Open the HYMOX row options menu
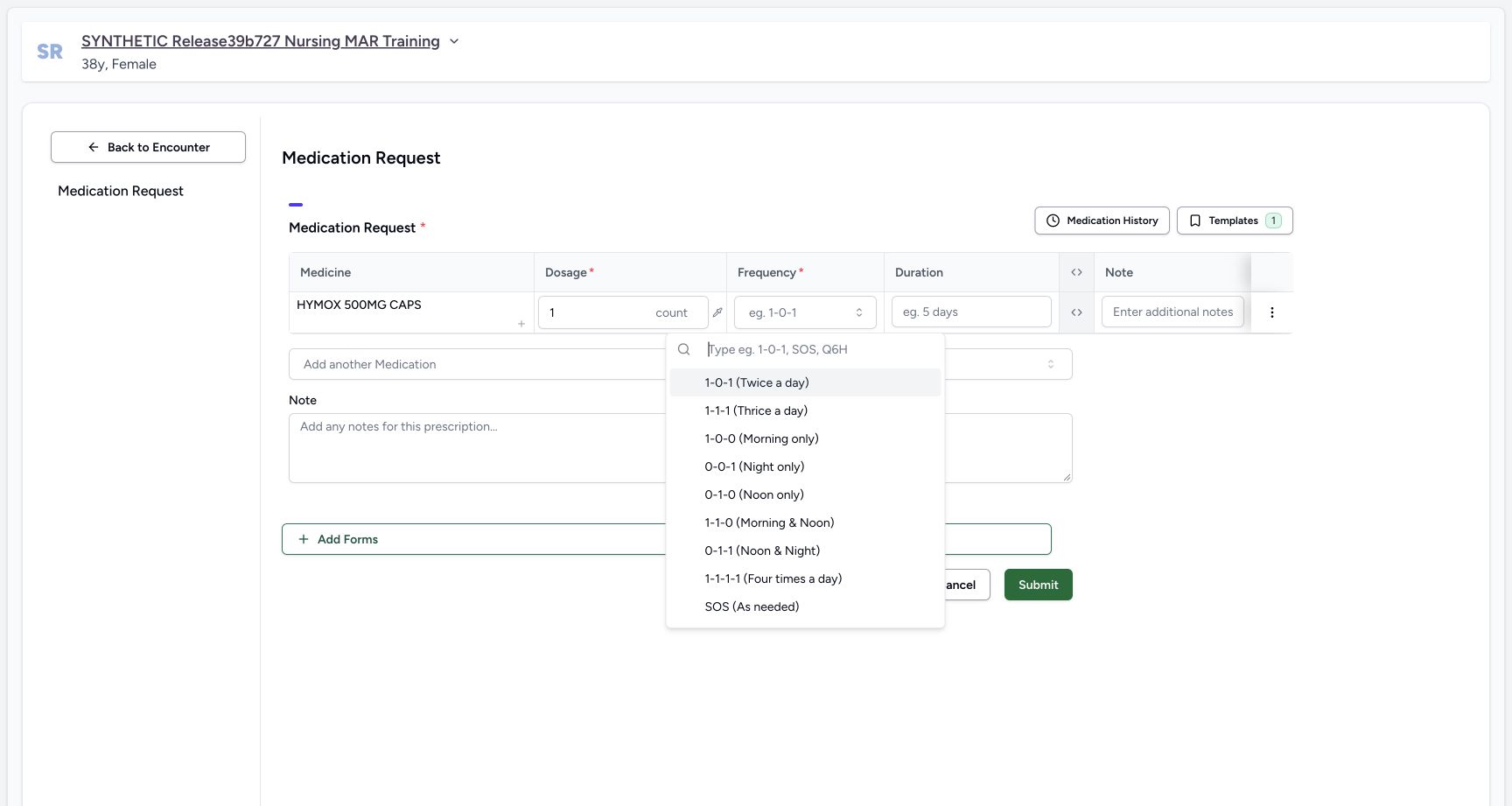The image size is (1512, 806). (x=1272, y=312)
